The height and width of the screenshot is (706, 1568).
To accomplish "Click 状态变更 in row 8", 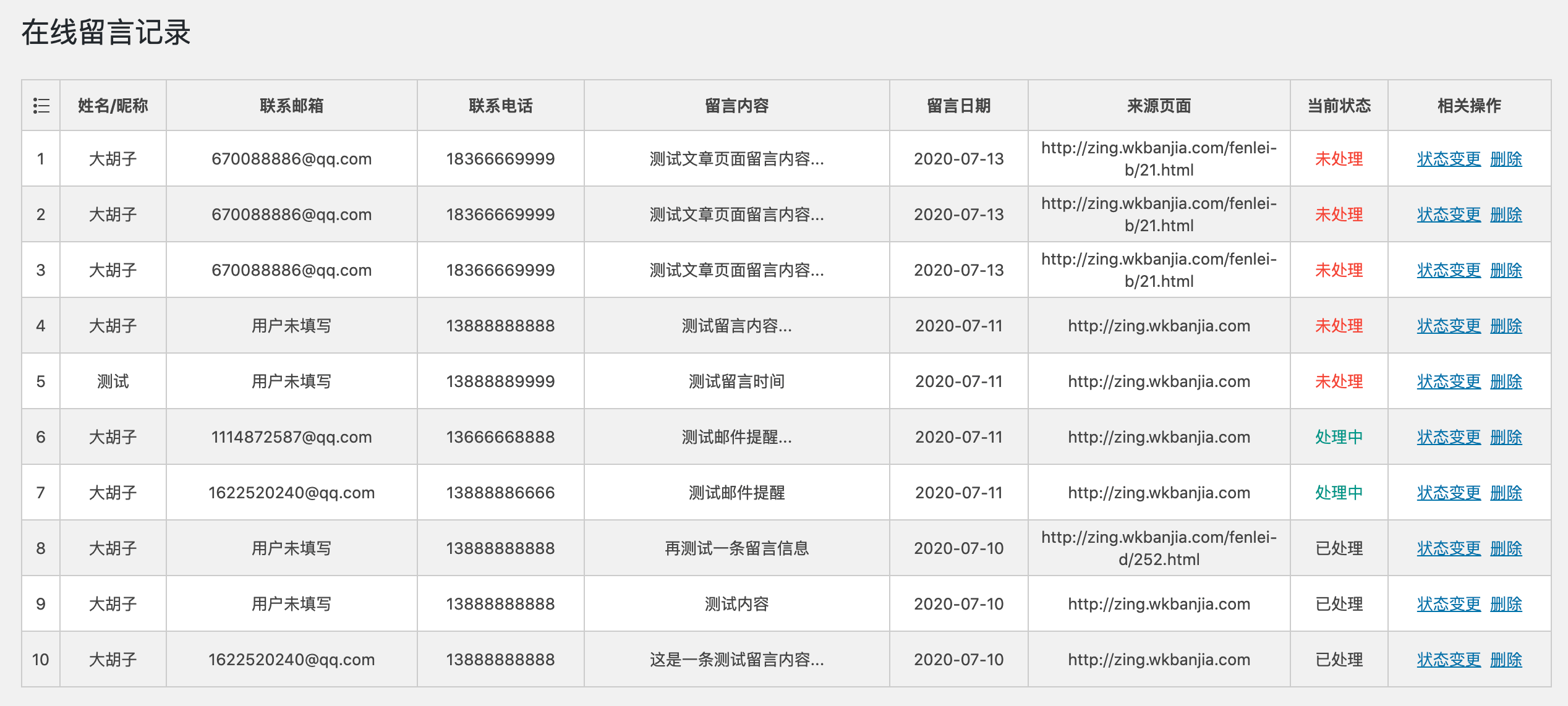I will pyautogui.click(x=1448, y=548).
